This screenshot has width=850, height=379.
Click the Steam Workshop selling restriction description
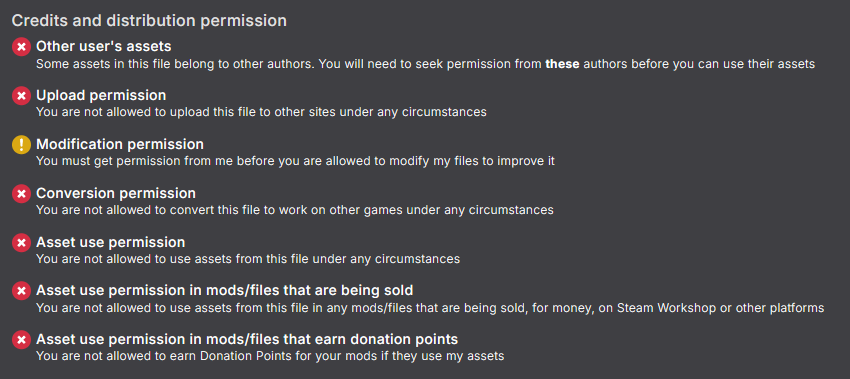coord(430,308)
